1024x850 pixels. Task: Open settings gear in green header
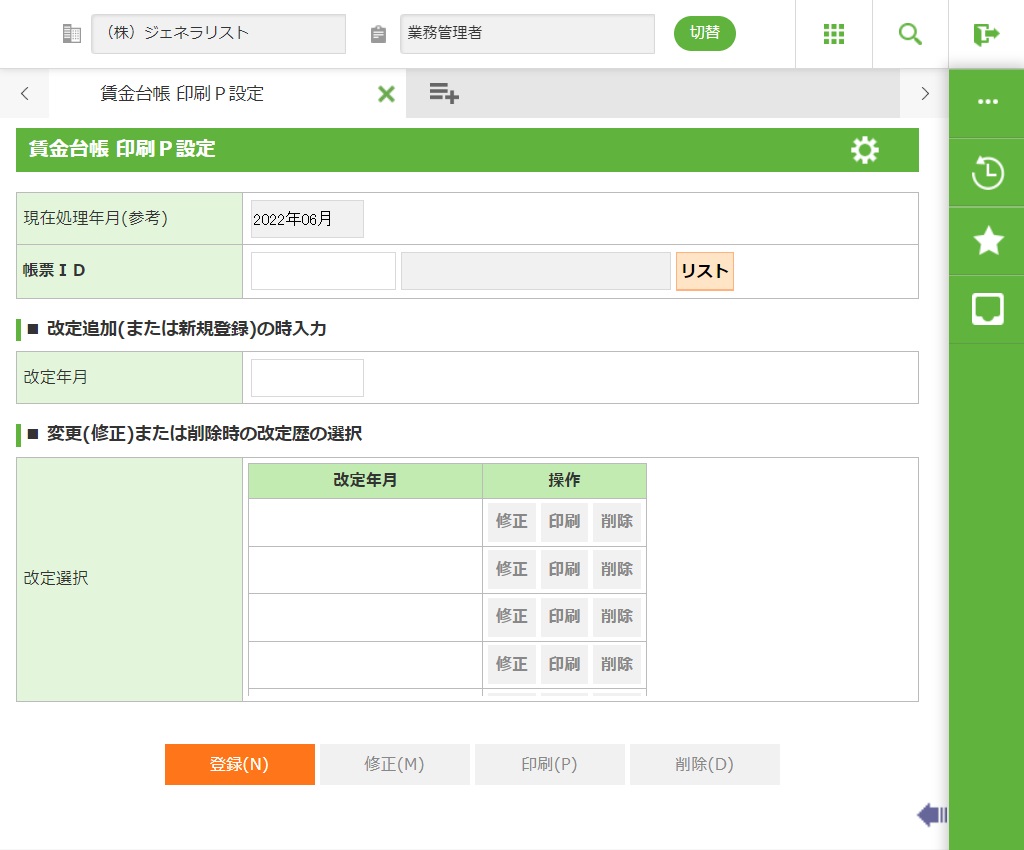coord(864,150)
